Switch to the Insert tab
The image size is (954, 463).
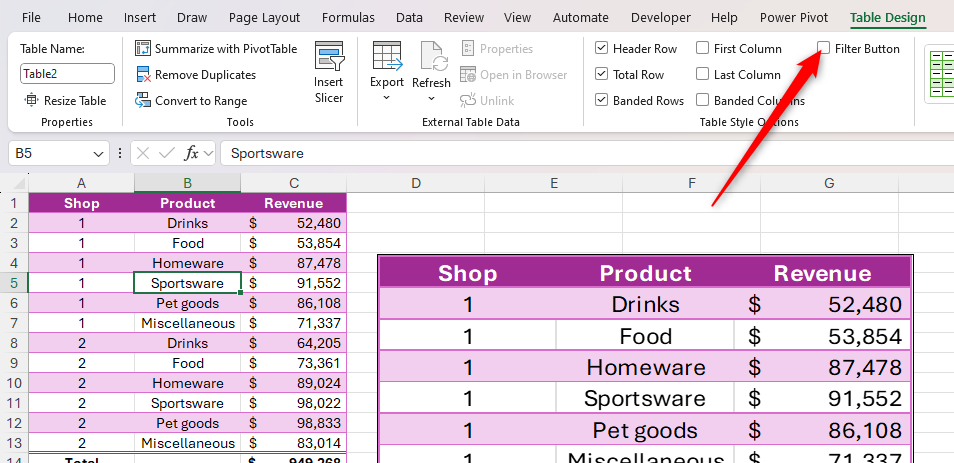[140, 18]
